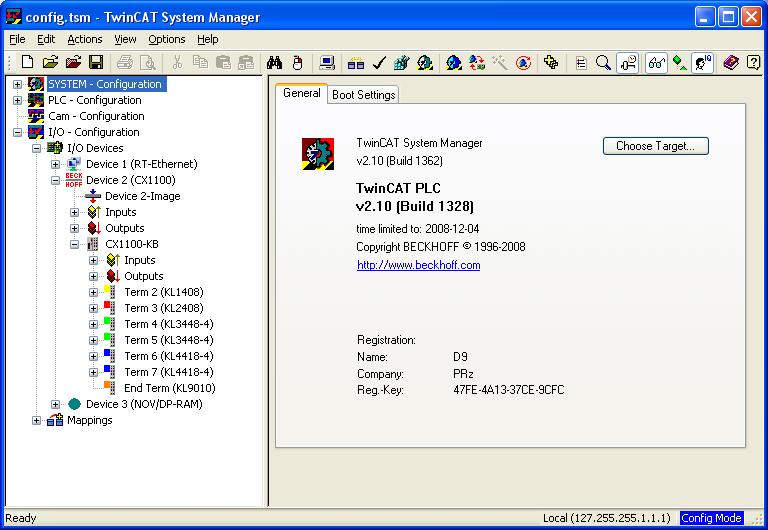Toggle the IQ head toolbar button
The height and width of the screenshot is (530, 768).
[x=703, y=63]
